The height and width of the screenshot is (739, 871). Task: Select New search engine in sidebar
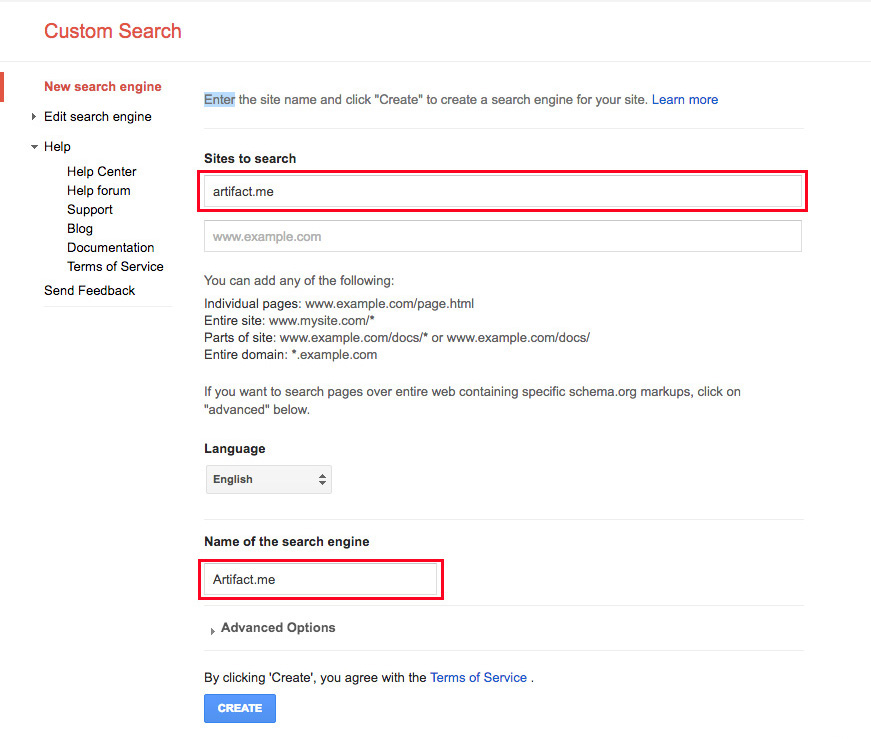[x=103, y=87]
